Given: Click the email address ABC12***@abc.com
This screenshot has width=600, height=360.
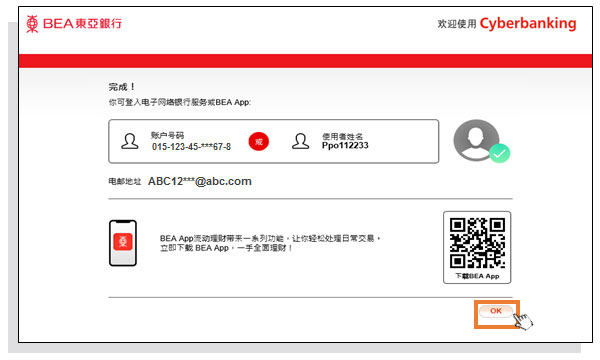Looking at the screenshot, I should click(x=200, y=181).
